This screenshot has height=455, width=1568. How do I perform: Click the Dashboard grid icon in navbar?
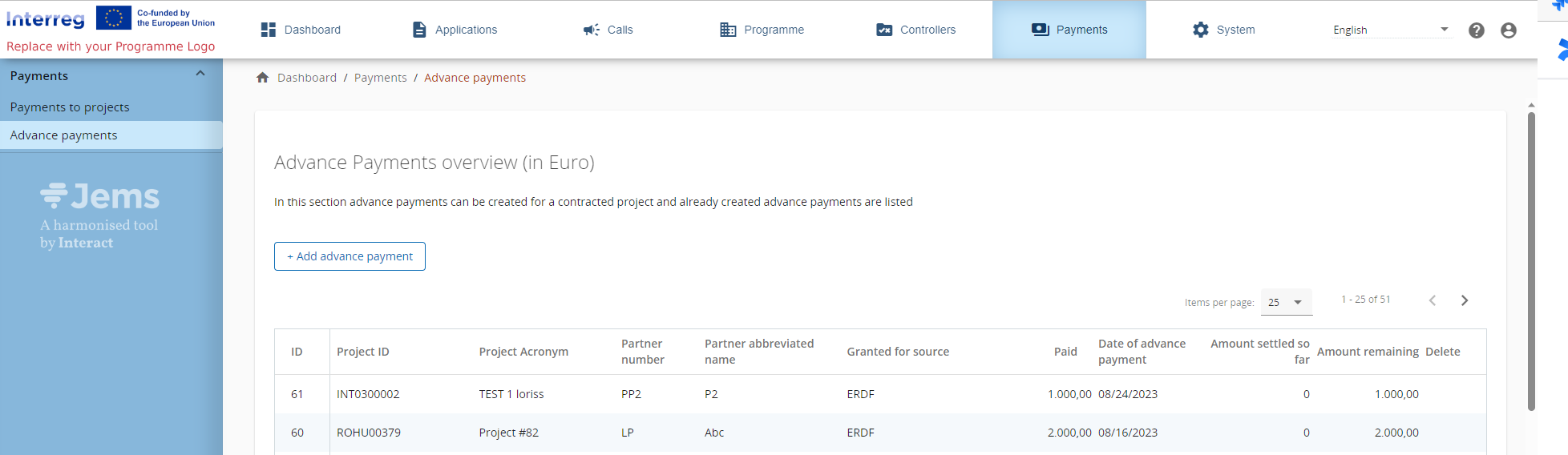pos(269,30)
